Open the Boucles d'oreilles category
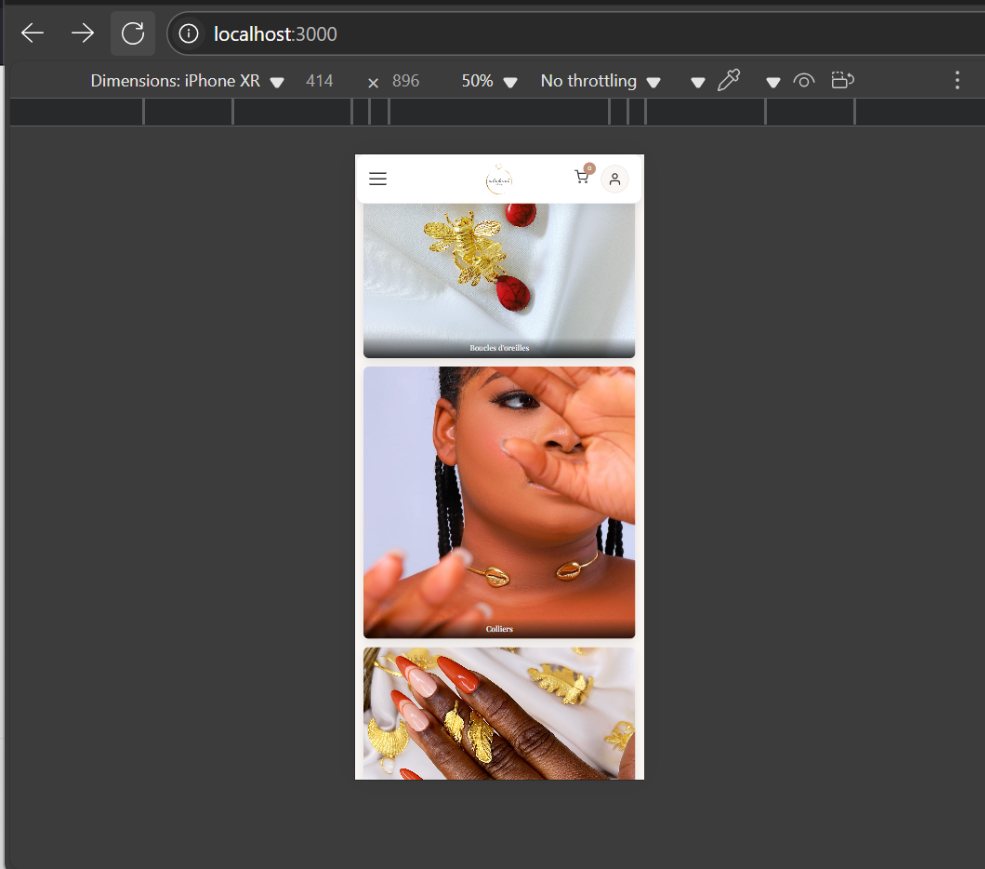The image size is (985, 869). [499, 280]
